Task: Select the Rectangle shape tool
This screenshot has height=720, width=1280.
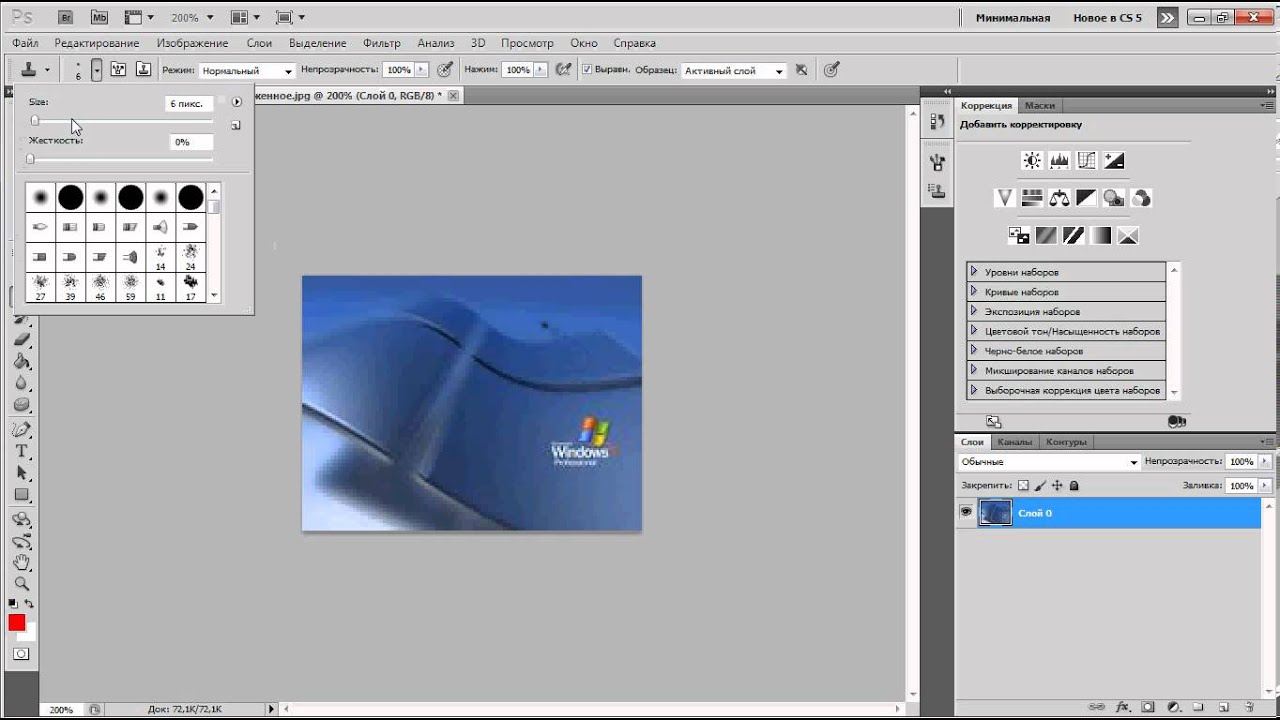Action: 21,494
